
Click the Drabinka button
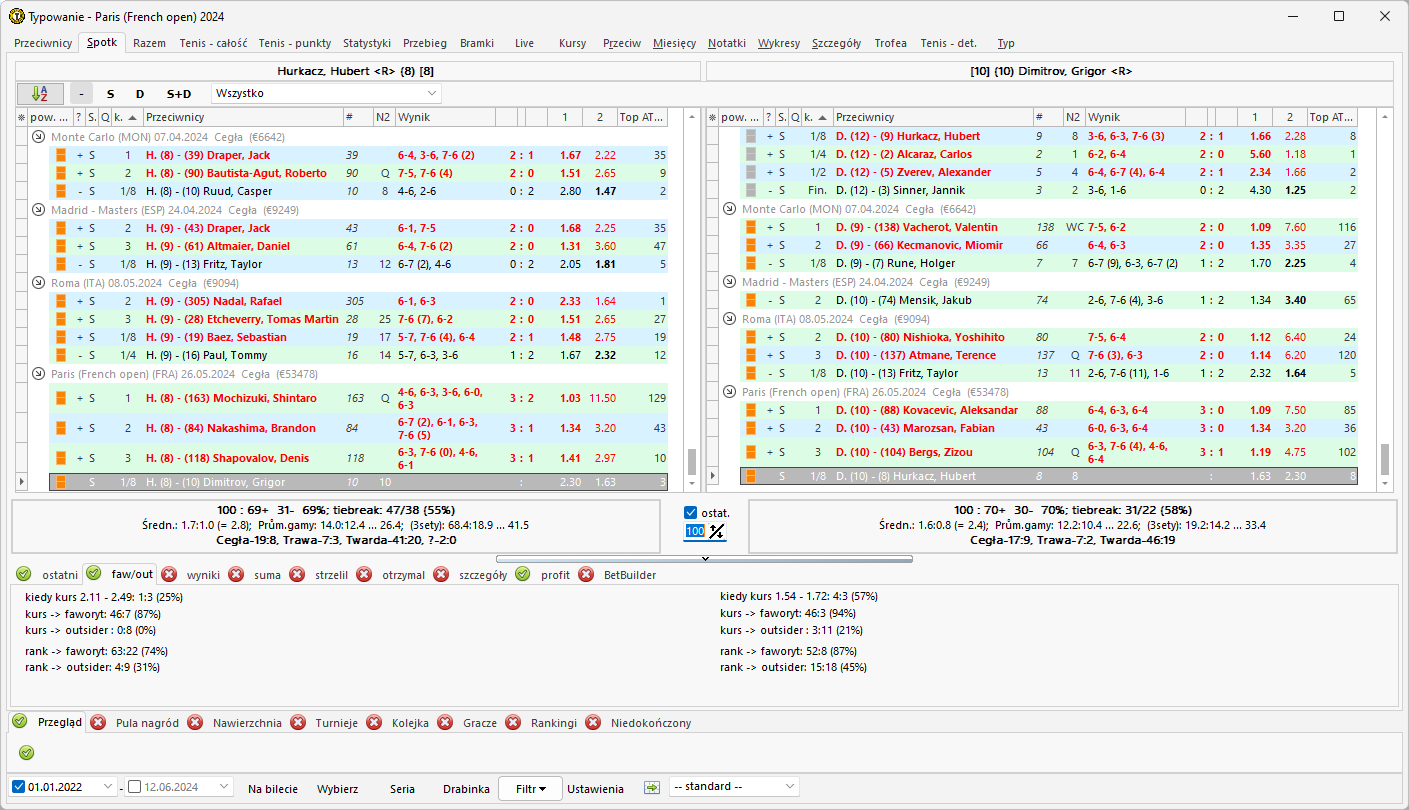(466, 788)
